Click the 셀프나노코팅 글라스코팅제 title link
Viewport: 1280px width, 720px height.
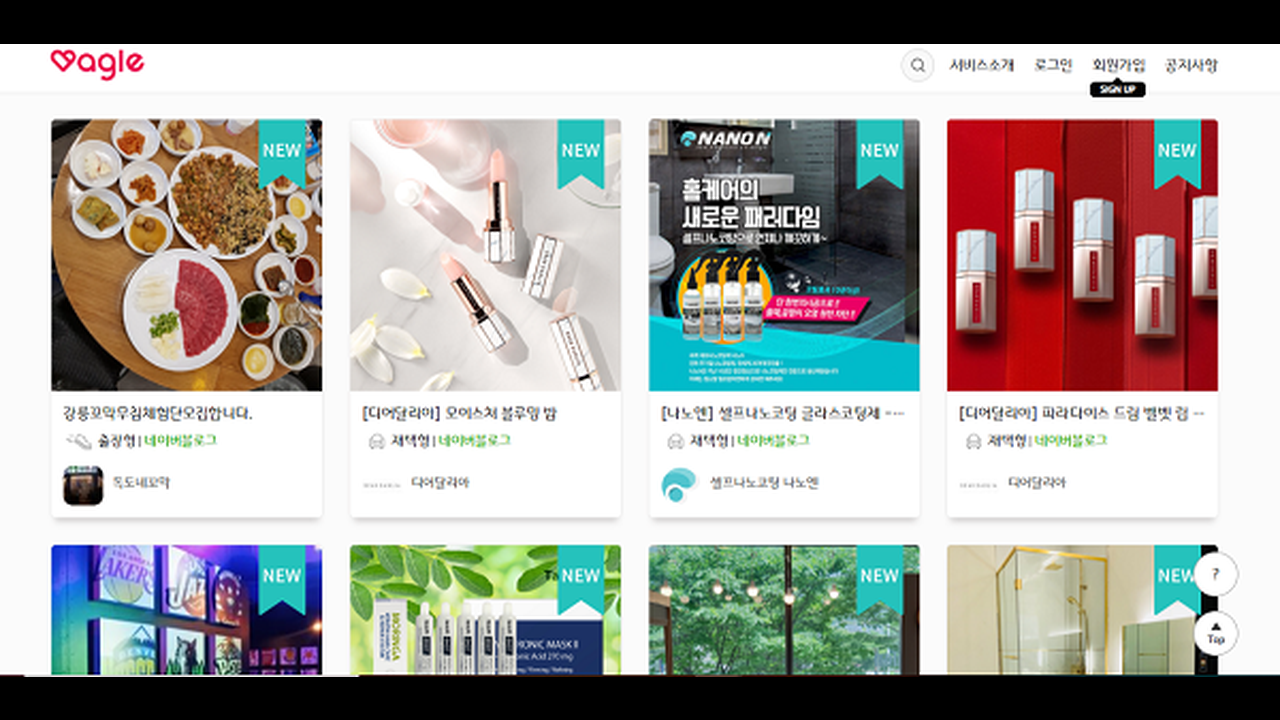pyautogui.click(x=782, y=413)
